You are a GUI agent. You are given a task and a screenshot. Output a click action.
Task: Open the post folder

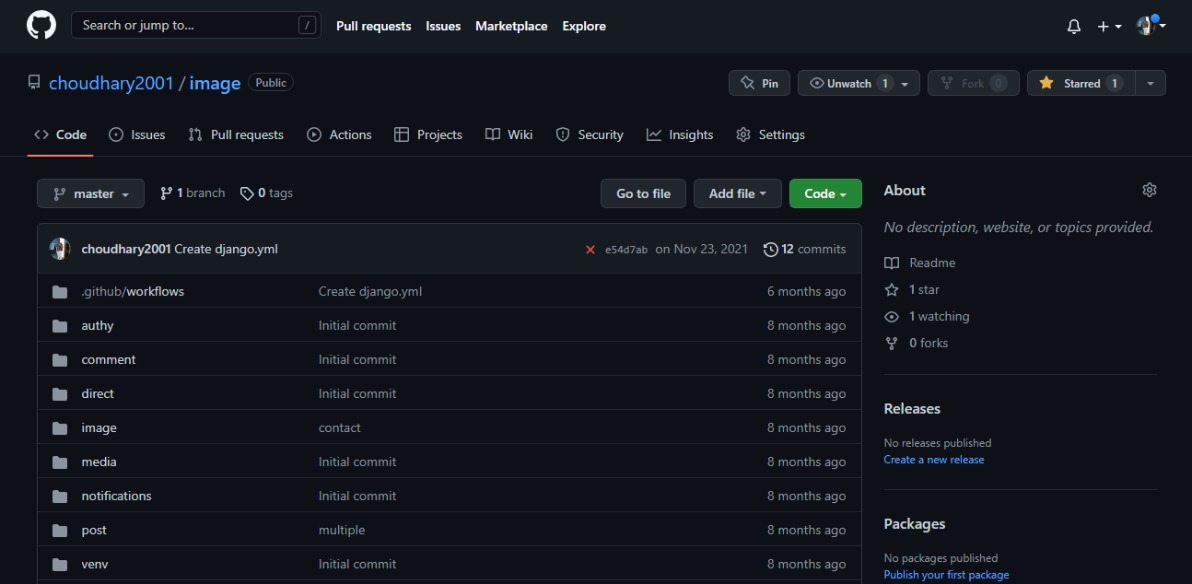coord(94,530)
